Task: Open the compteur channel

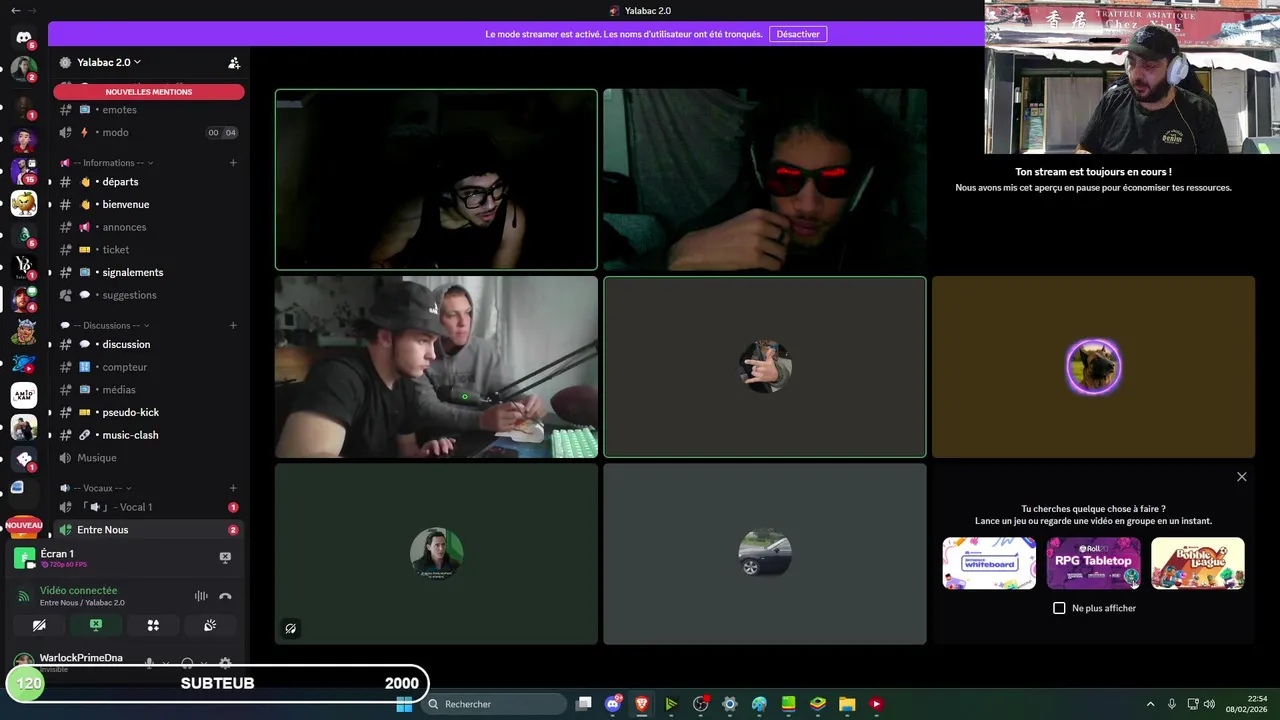Action: click(x=149, y=367)
